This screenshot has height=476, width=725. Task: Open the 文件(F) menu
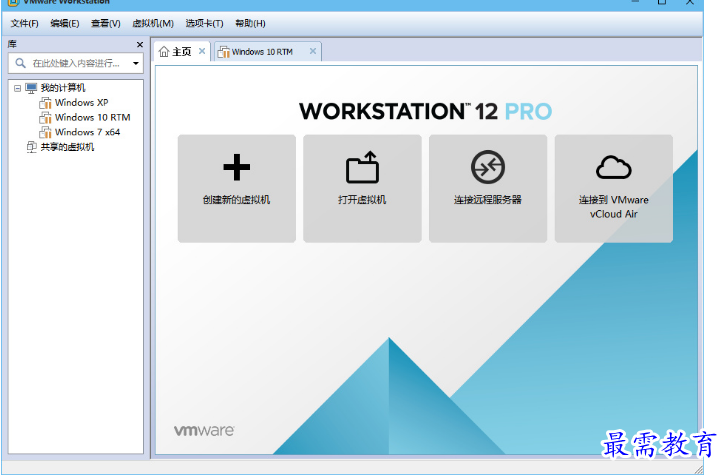coord(25,24)
